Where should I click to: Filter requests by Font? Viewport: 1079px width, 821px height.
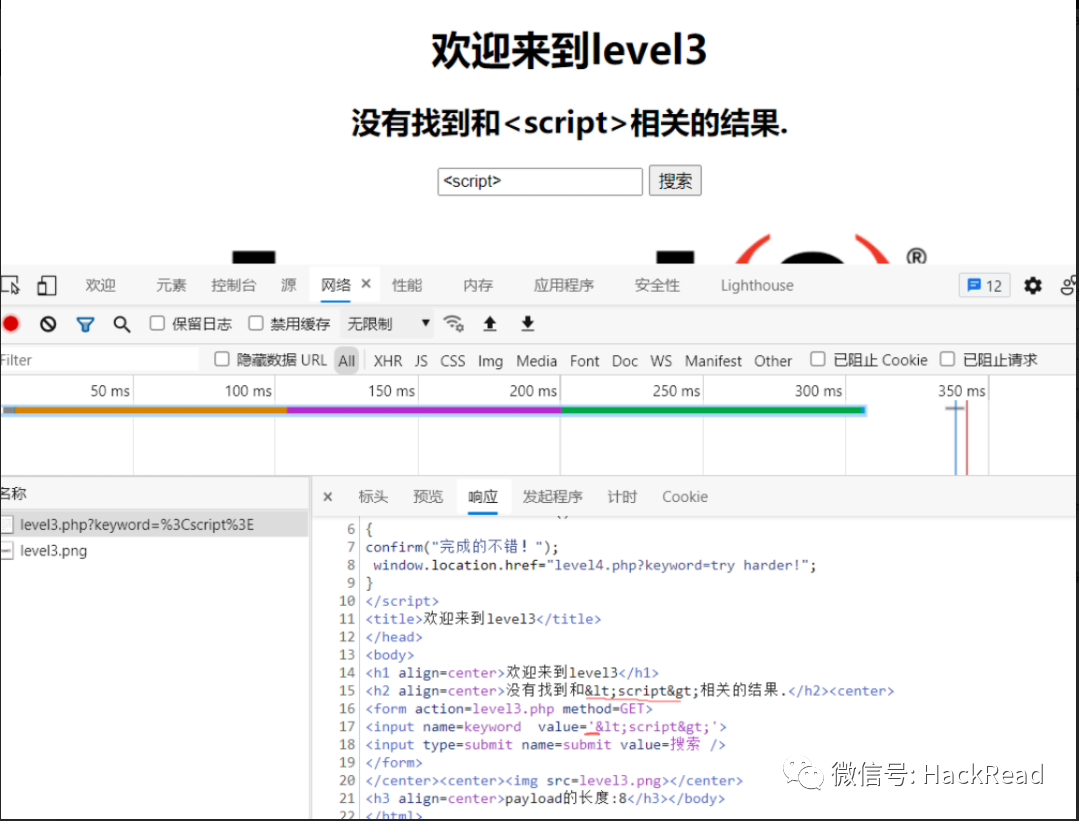584,361
